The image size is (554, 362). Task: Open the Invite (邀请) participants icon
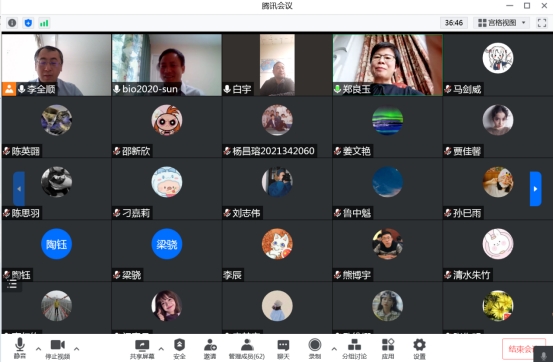(x=210, y=349)
